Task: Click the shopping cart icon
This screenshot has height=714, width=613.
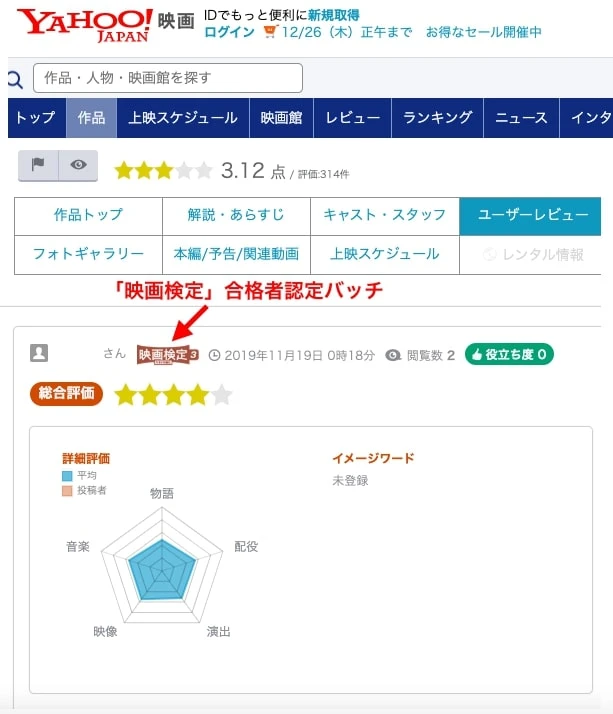Action: (x=270, y=32)
